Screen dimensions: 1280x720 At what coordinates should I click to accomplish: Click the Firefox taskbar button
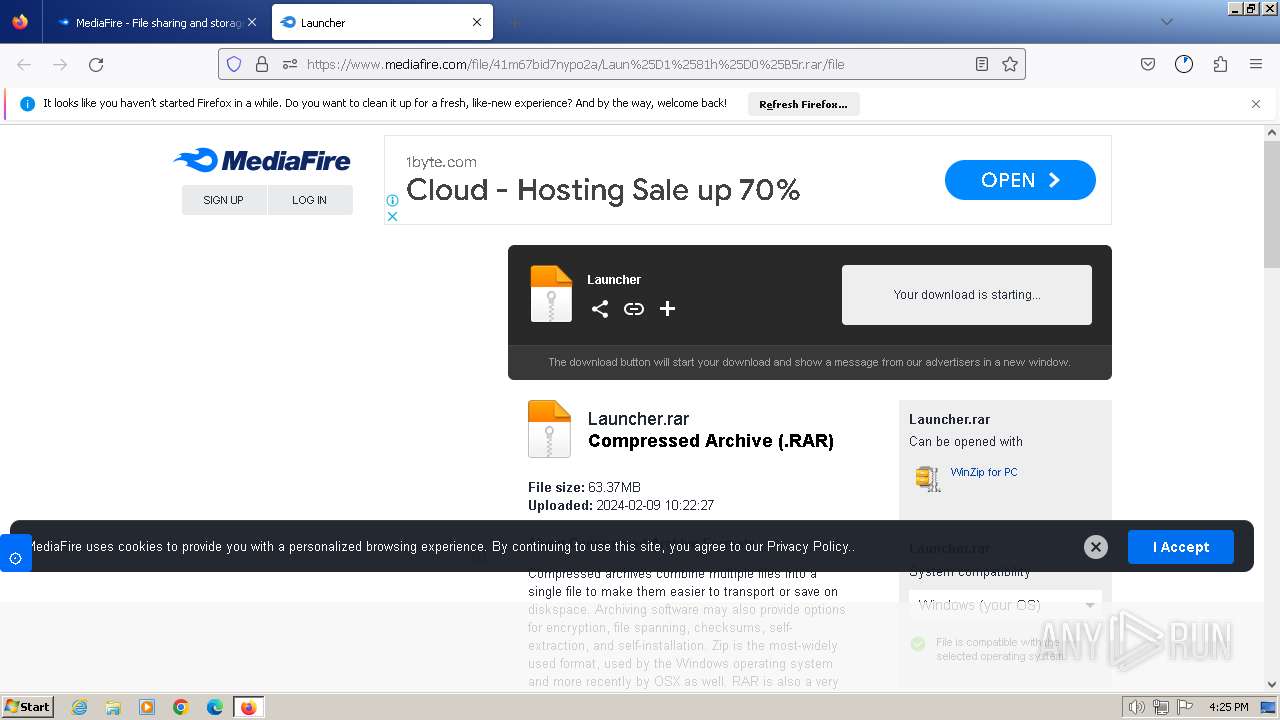[248, 707]
